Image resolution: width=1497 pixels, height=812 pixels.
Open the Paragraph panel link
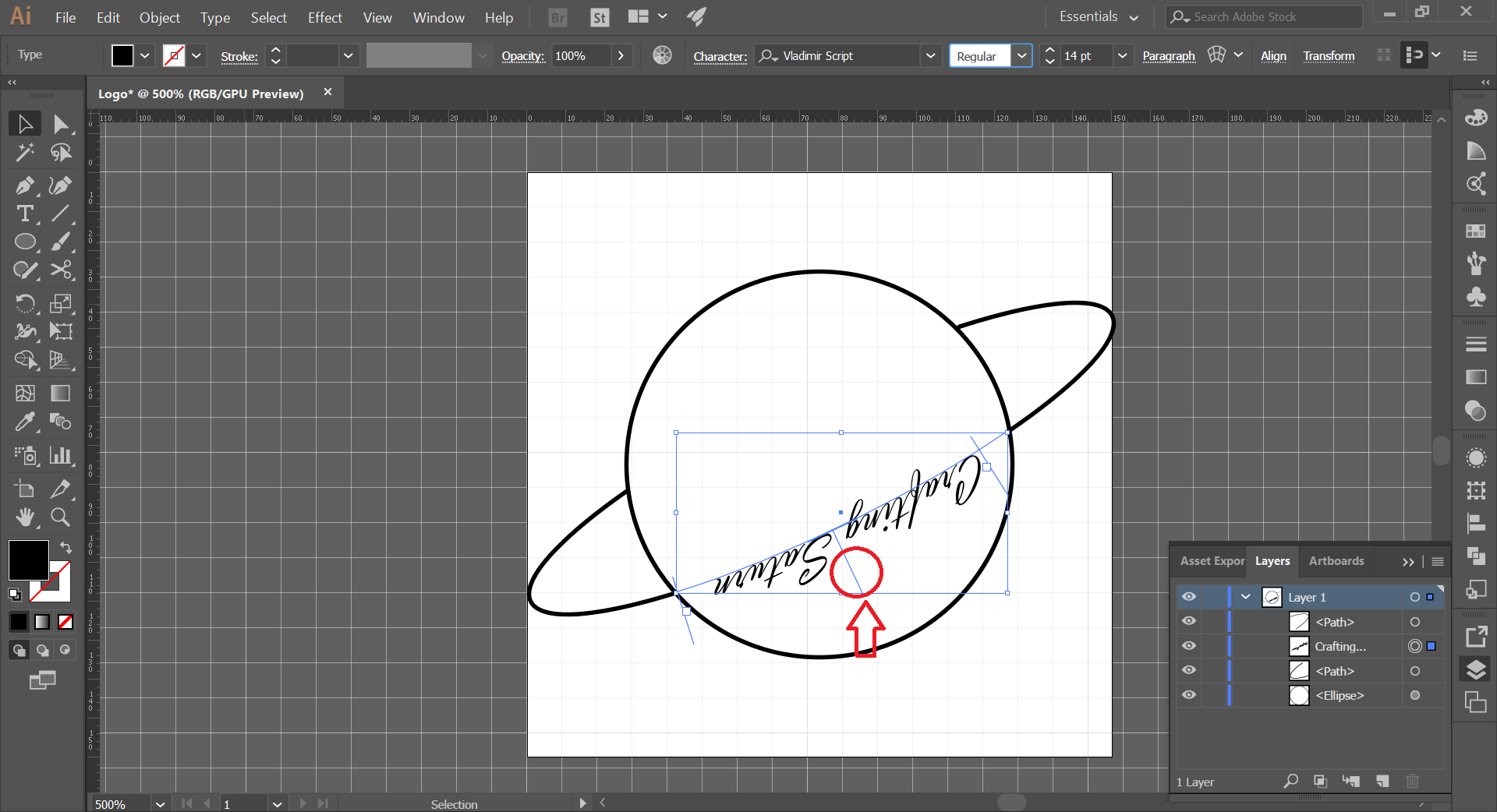tap(1168, 56)
